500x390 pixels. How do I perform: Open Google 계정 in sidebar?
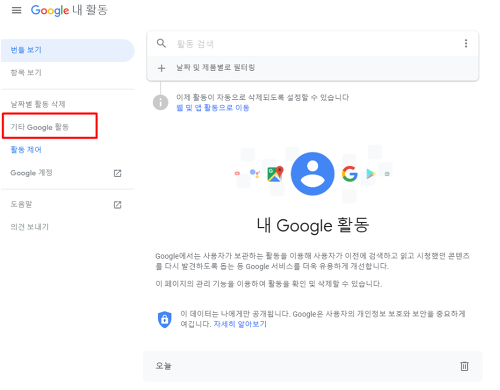(x=31, y=173)
